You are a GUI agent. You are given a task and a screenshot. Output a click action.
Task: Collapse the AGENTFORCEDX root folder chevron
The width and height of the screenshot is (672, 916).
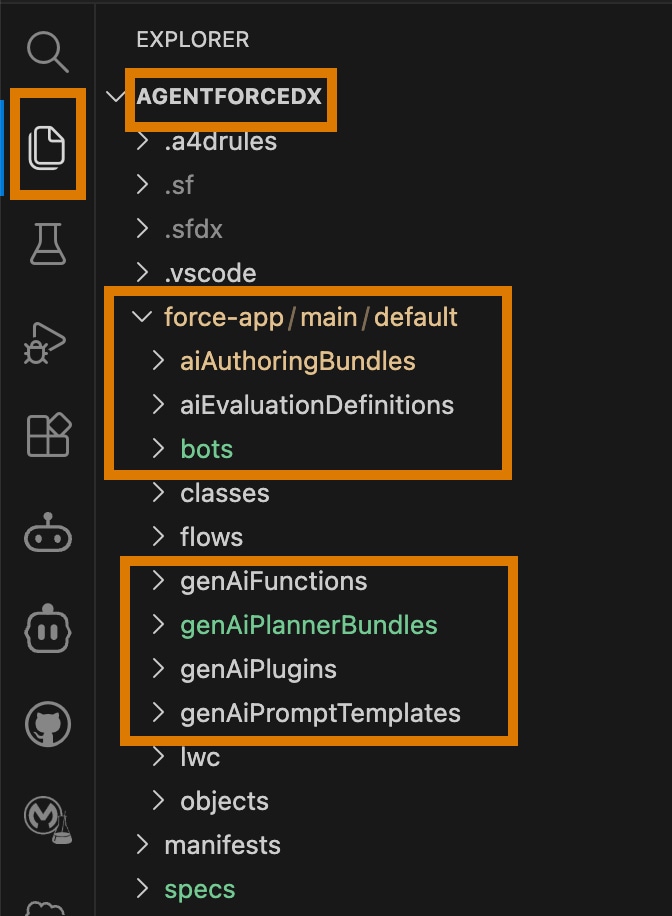coord(115,96)
